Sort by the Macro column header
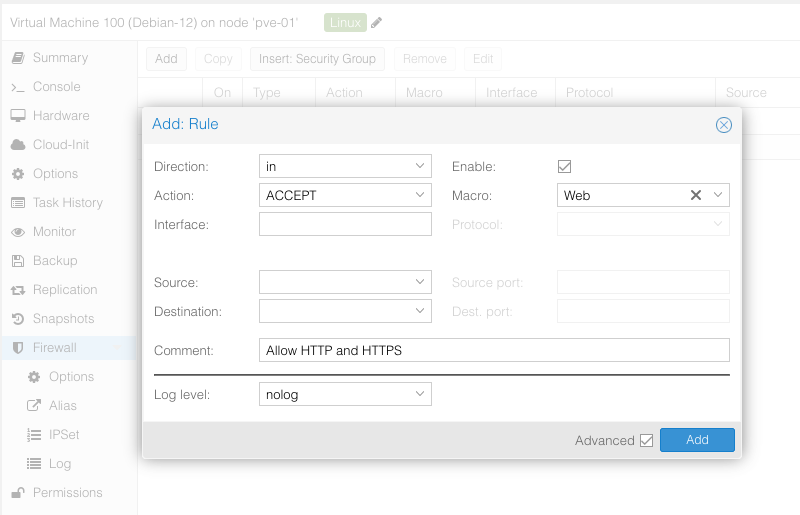The height and width of the screenshot is (515, 800). pyautogui.click(x=435, y=92)
